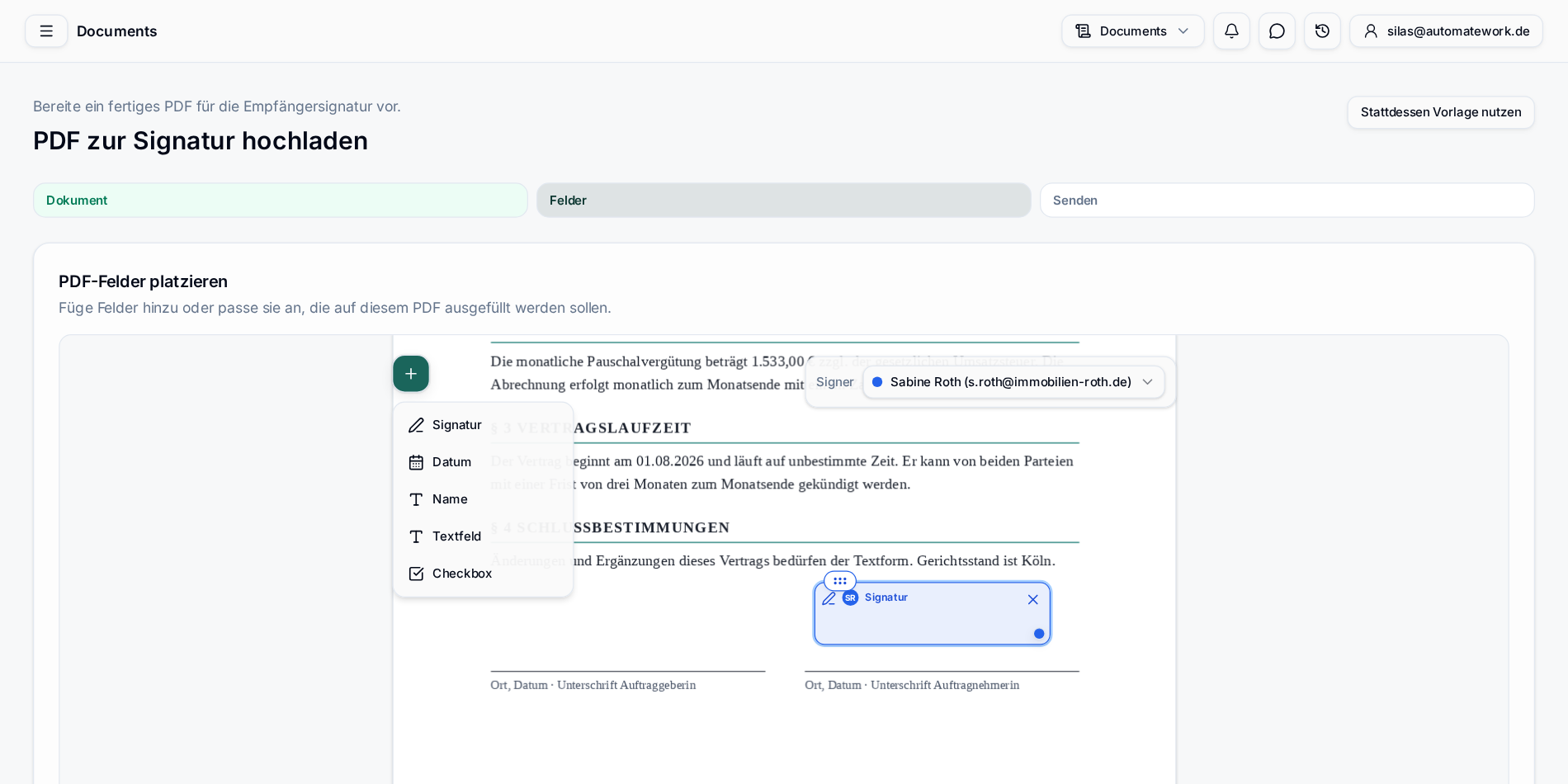
Task: Click the drag handle above Signatur field
Action: (x=840, y=581)
